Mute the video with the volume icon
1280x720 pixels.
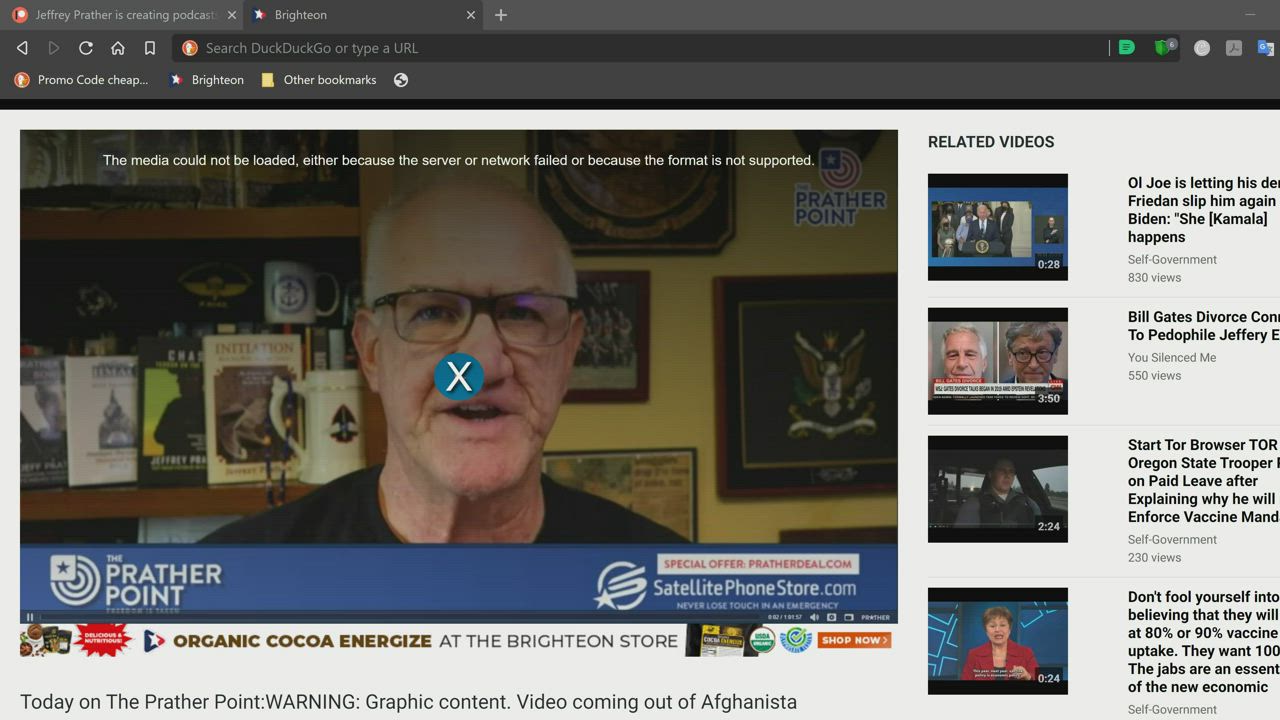(814, 617)
